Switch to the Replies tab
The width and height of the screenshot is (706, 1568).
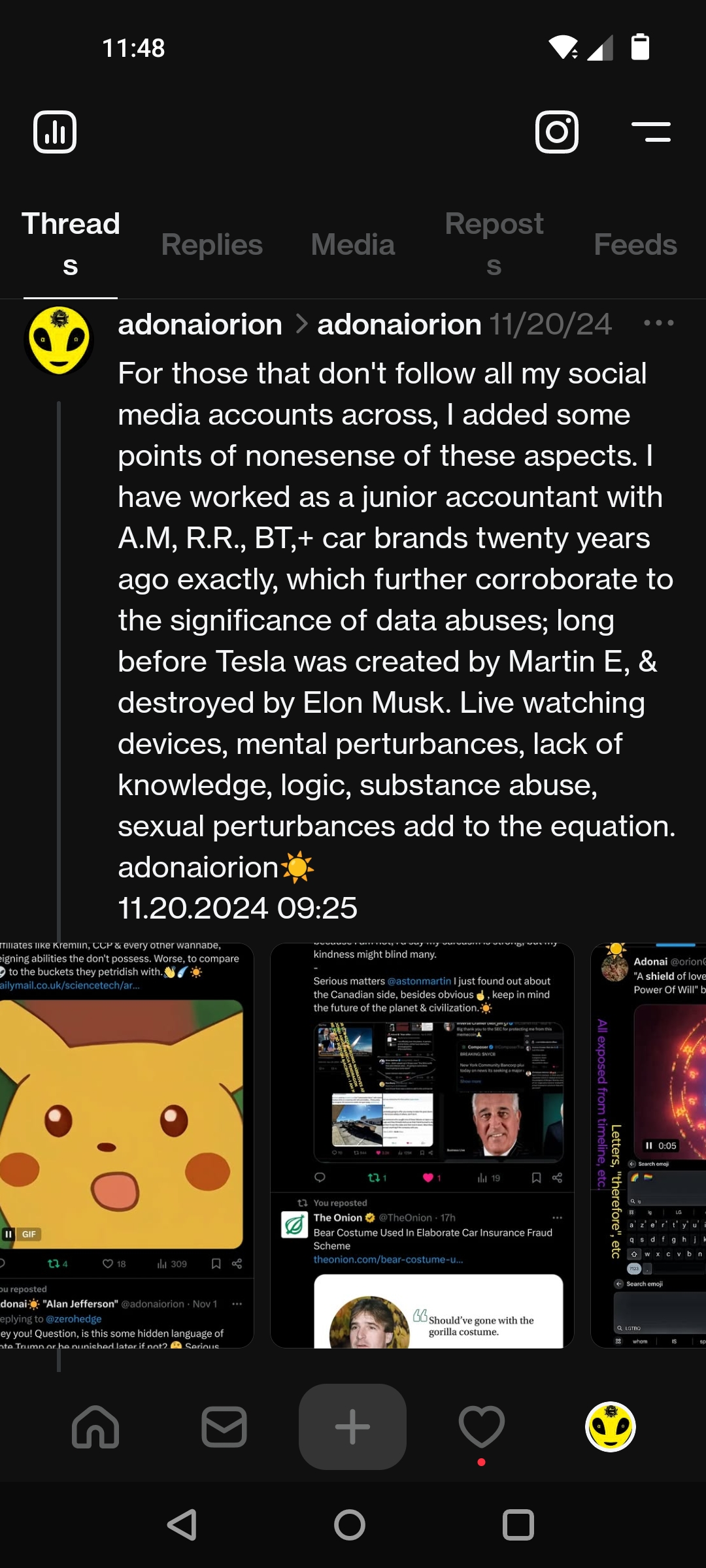212,245
